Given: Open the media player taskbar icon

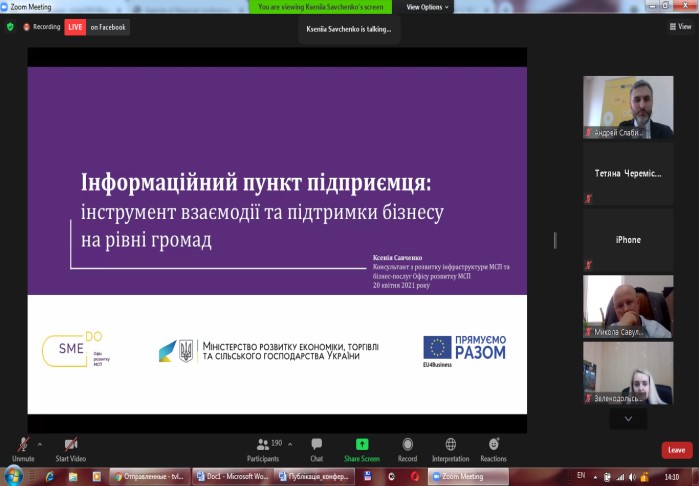Looking at the screenshot, I should pos(96,477).
